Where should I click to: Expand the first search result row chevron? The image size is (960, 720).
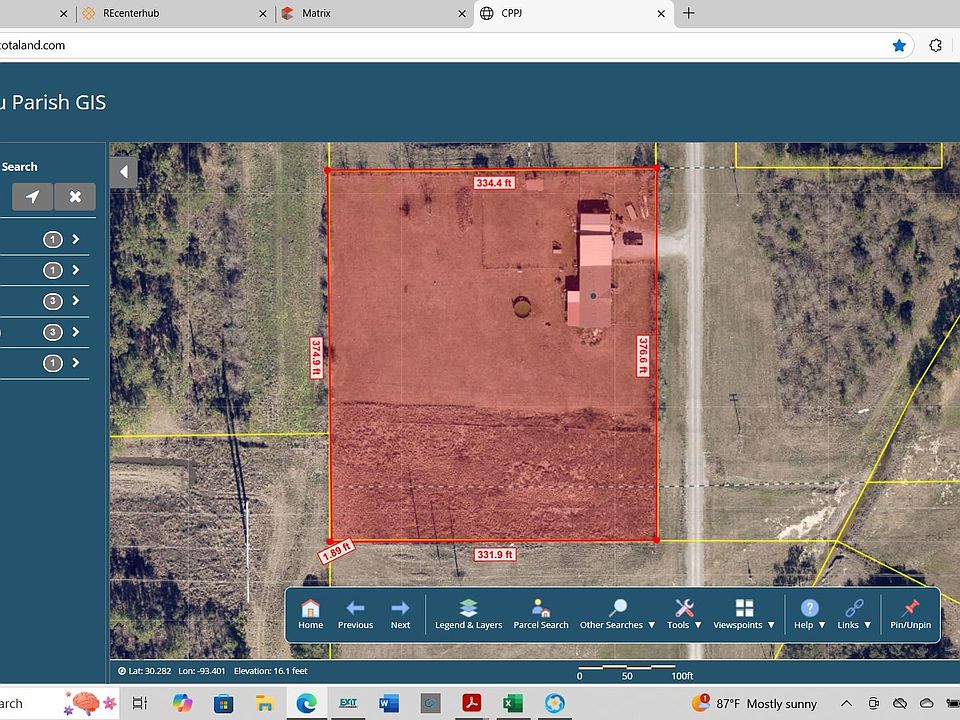tap(75, 239)
